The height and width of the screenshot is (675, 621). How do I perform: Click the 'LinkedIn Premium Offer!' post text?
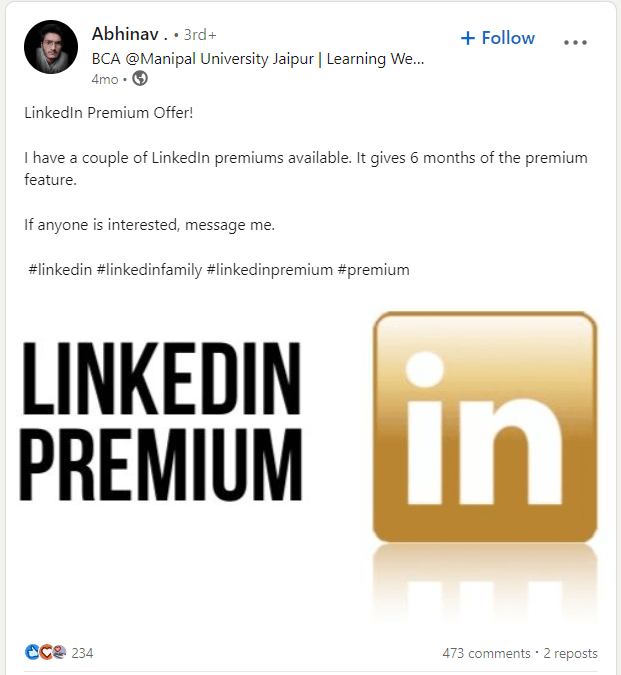(108, 111)
